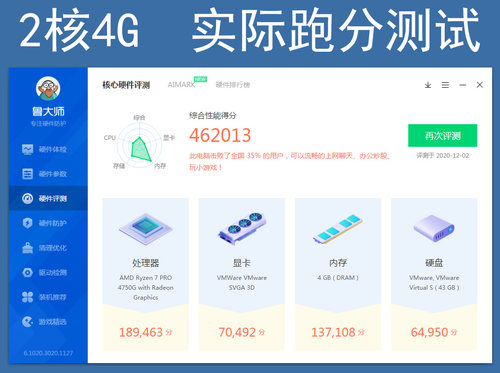Click the 存储 label on radar chart

(119, 166)
